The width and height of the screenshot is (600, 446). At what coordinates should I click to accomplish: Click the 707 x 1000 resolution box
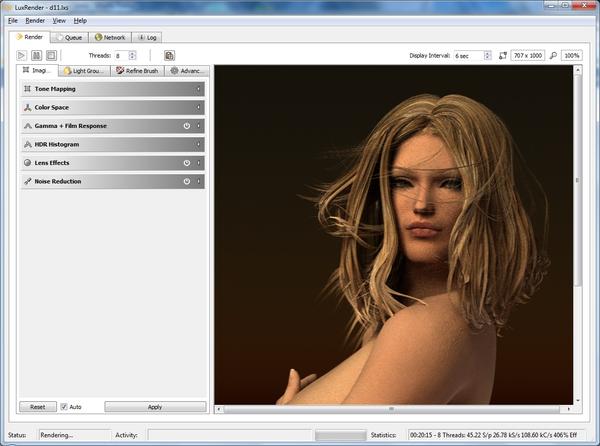[528, 55]
